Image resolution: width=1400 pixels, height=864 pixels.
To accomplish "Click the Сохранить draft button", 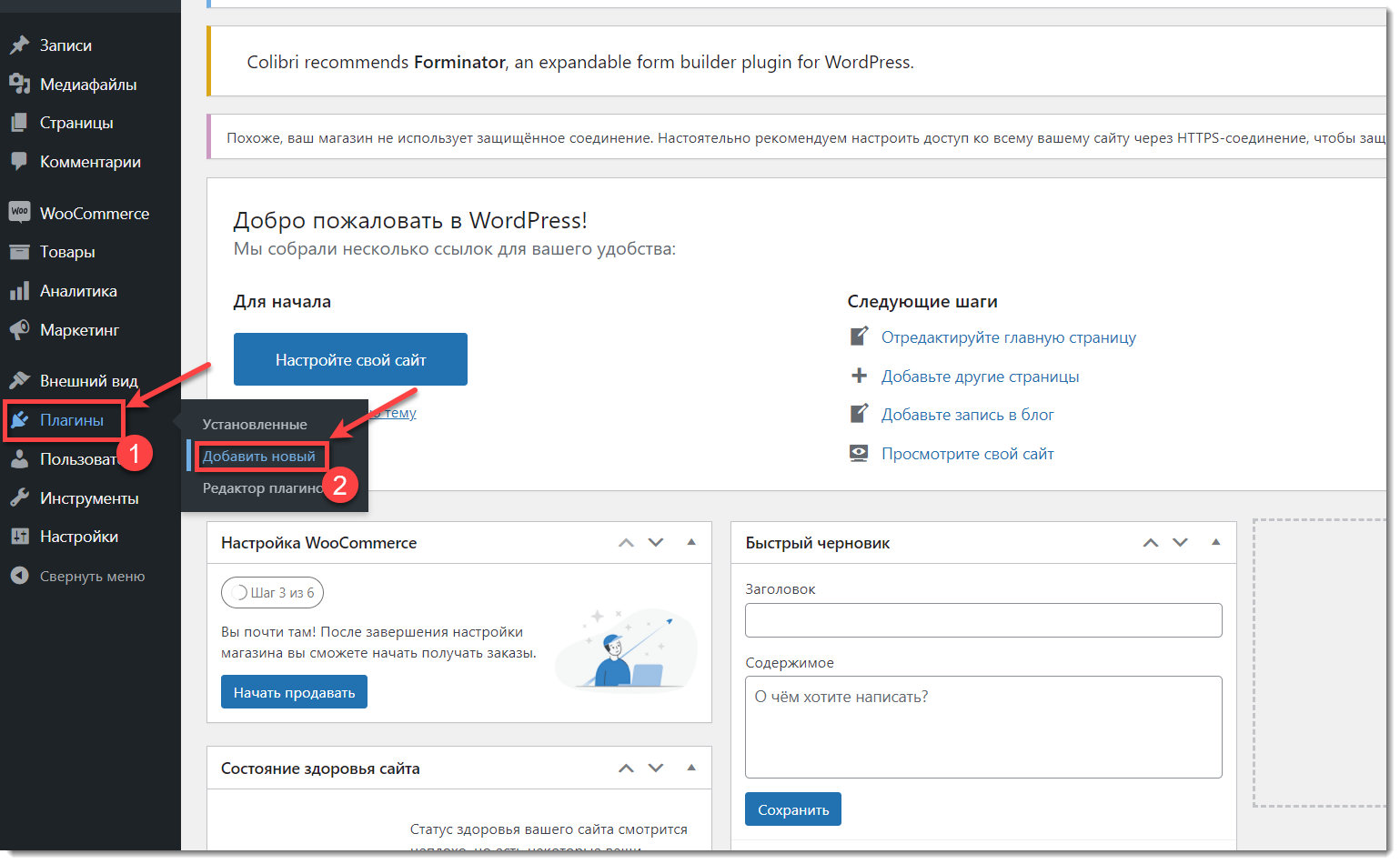I will coord(793,809).
